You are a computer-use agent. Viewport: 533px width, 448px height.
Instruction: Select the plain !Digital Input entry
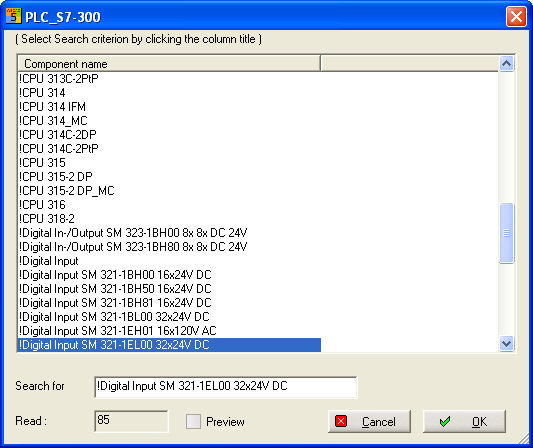pyautogui.click(x=49, y=261)
